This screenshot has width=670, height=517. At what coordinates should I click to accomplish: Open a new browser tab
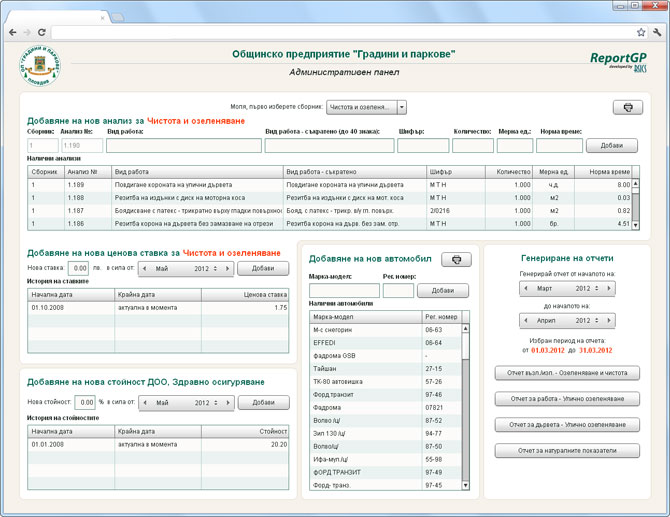coord(118,18)
